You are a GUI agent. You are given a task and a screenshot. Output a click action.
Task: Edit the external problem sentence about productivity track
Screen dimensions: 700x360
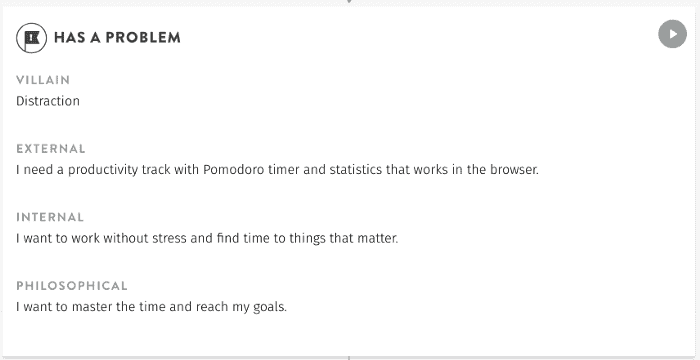click(277, 170)
